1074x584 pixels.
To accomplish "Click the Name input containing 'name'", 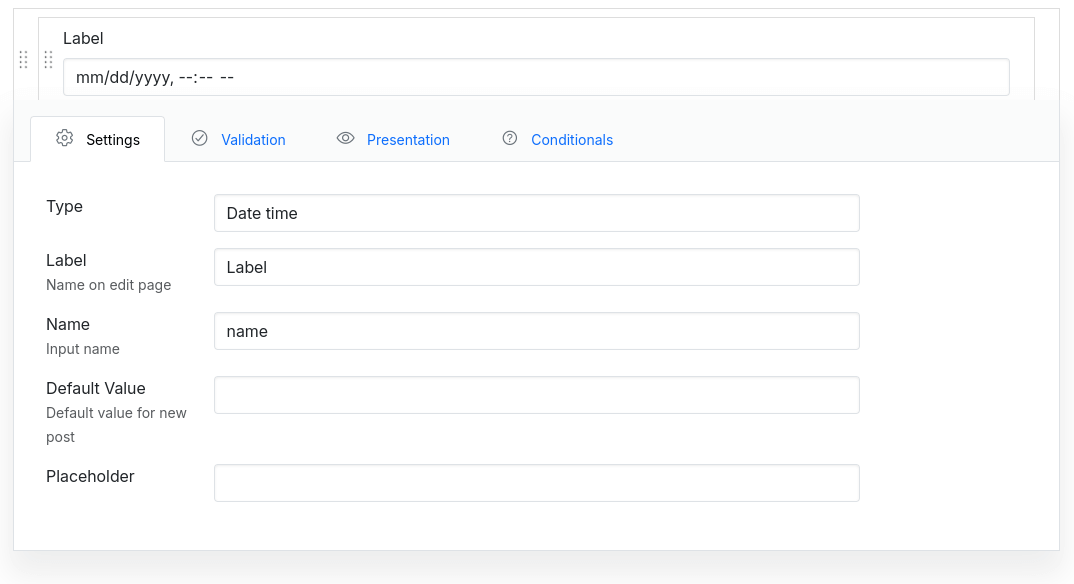I will (536, 331).
